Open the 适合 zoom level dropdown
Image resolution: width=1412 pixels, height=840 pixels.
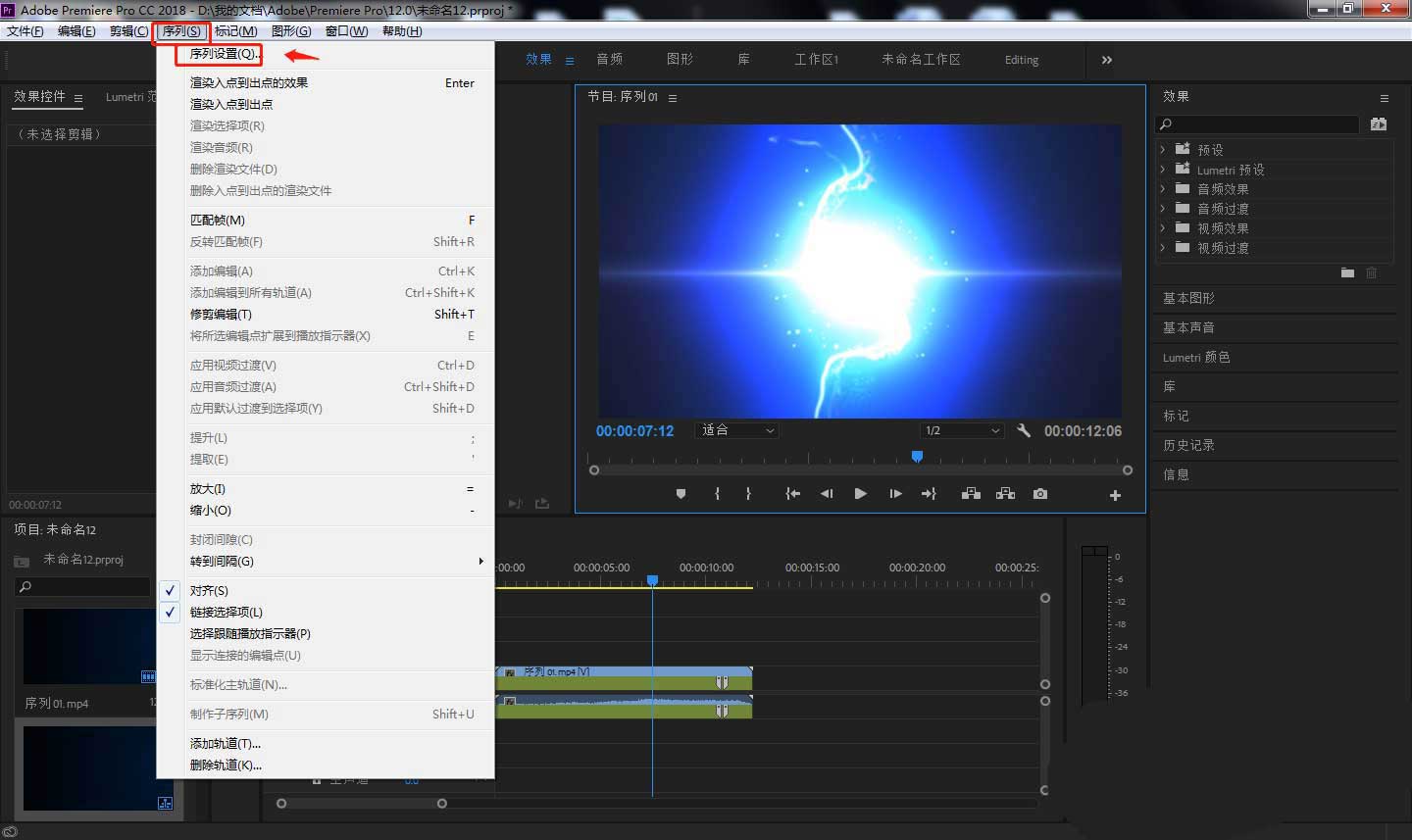tap(736, 430)
